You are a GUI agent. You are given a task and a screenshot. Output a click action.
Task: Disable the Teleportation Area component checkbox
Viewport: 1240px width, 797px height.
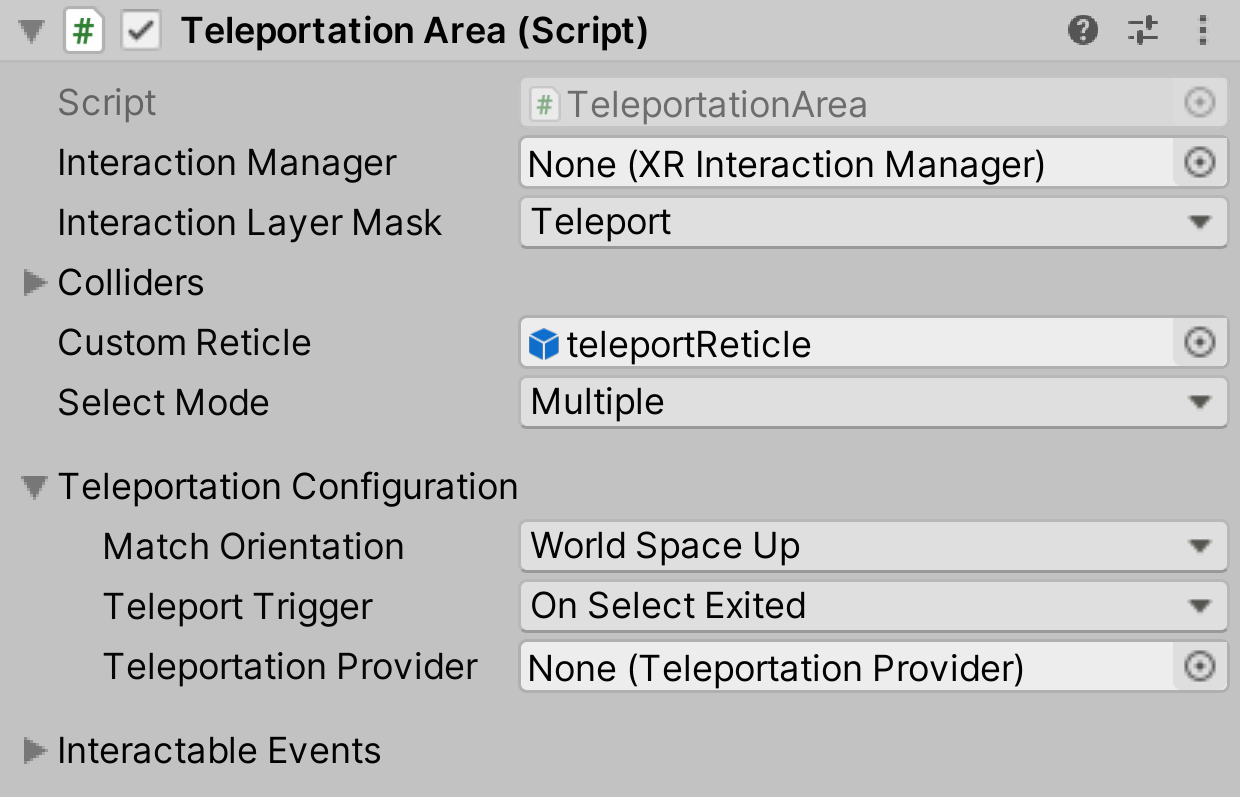141,30
